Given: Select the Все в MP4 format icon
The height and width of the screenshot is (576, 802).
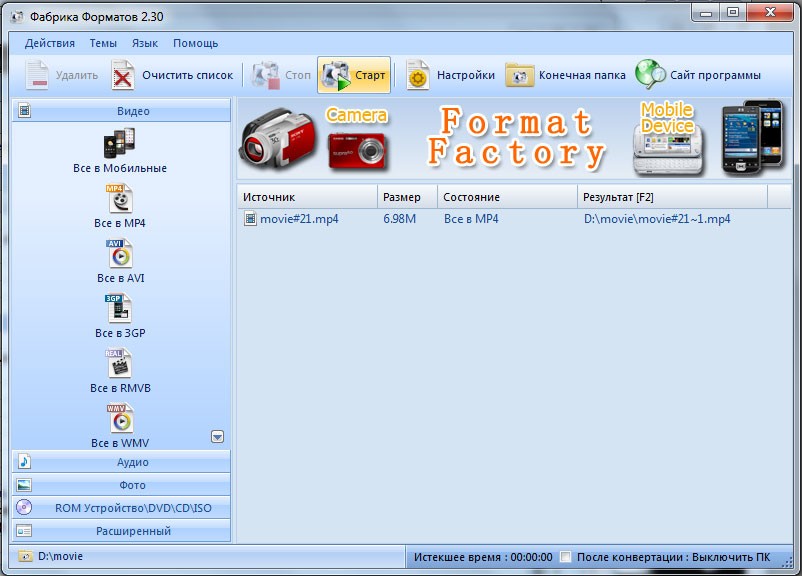Looking at the screenshot, I should tap(120, 199).
